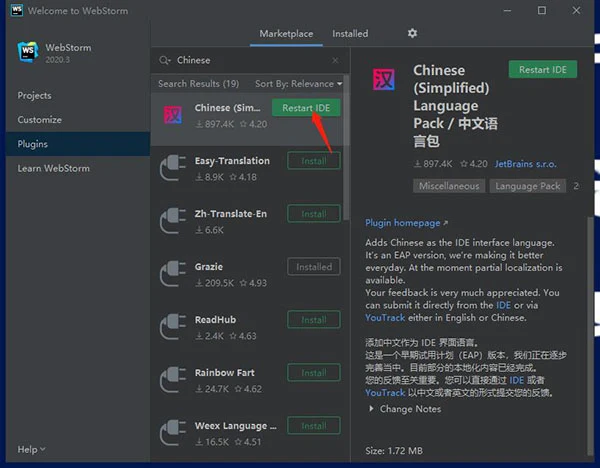Viewport: 600px width, 468px height.
Task: Open the Customize section
Action: pos(39,119)
